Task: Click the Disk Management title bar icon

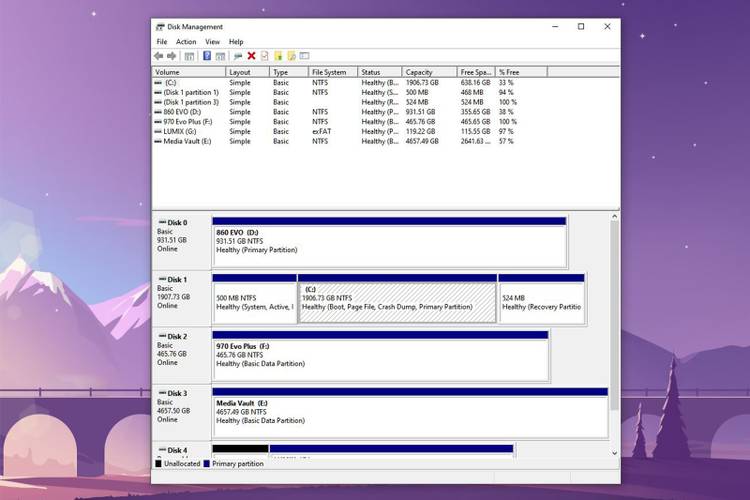Action: (160, 27)
